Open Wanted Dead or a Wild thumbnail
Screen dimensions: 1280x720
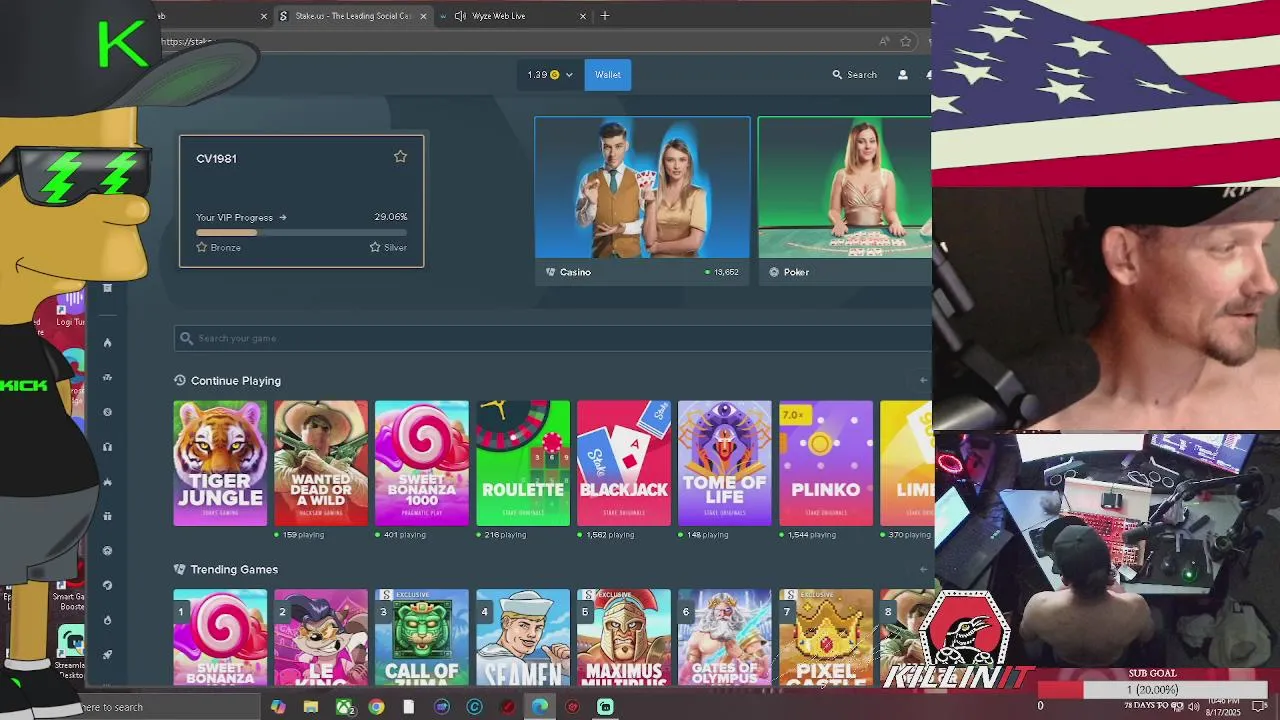tap(321, 463)
